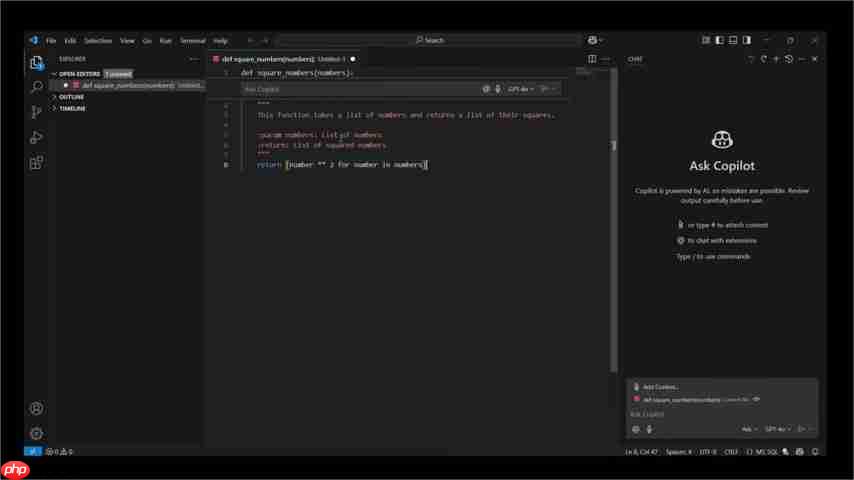Click the Spaces indentation setting
This screenshot has height=480, width=854.
point(678,452)
